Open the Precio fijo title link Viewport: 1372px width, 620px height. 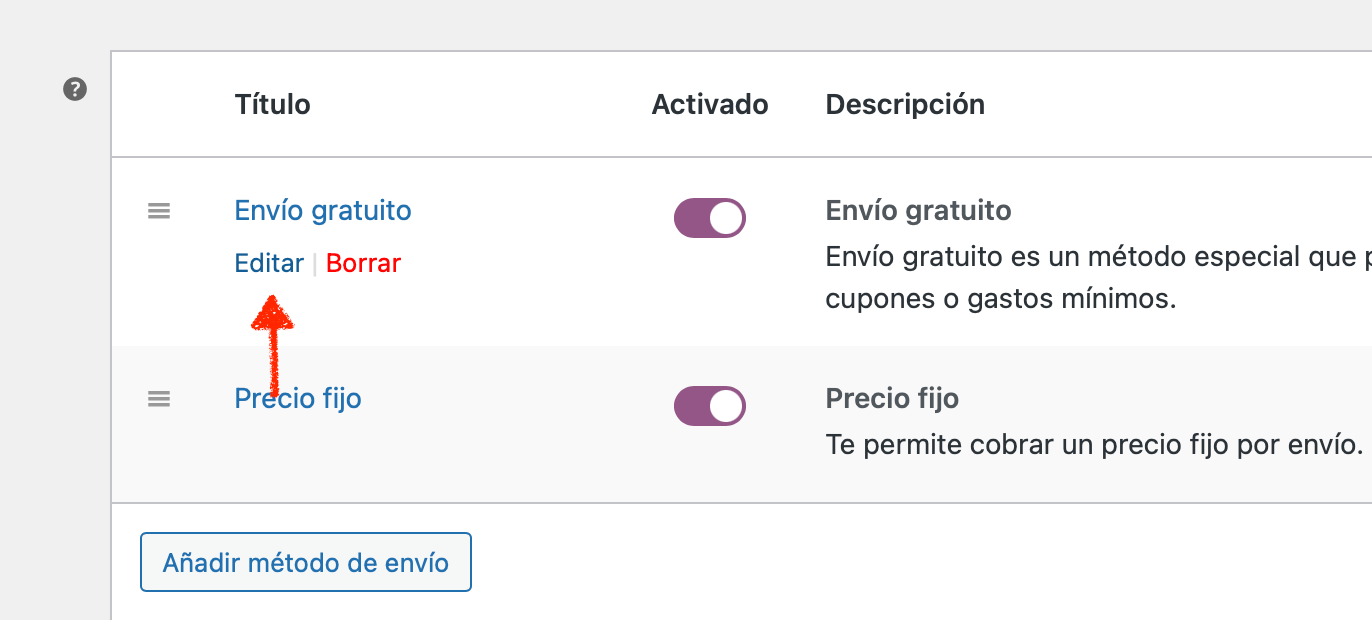click(x=298, y=399)
